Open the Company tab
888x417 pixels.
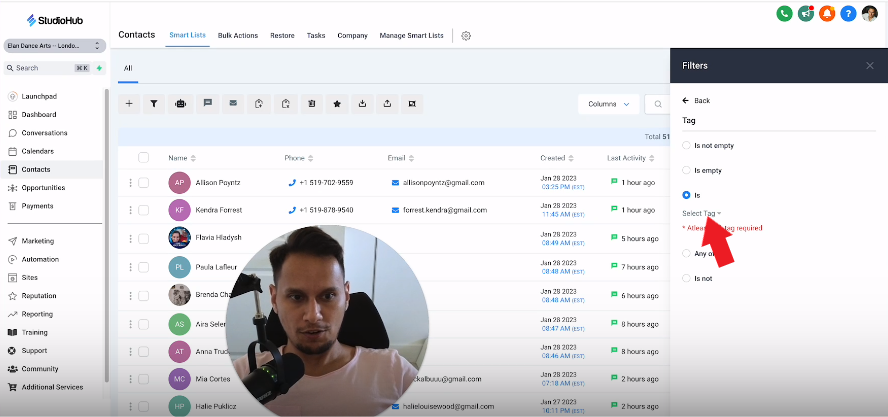(x=352, y=35)
